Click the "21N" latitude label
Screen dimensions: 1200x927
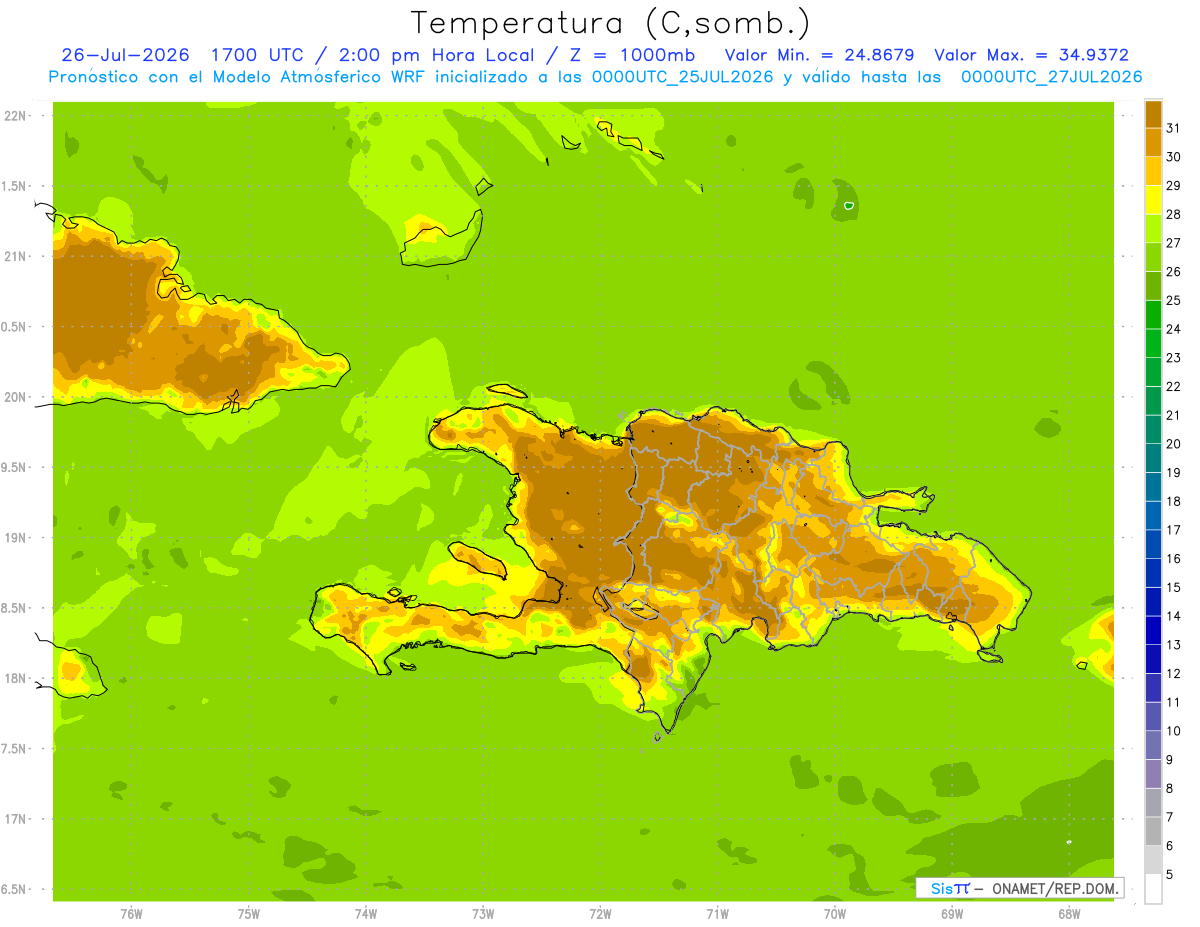point(14,256)
